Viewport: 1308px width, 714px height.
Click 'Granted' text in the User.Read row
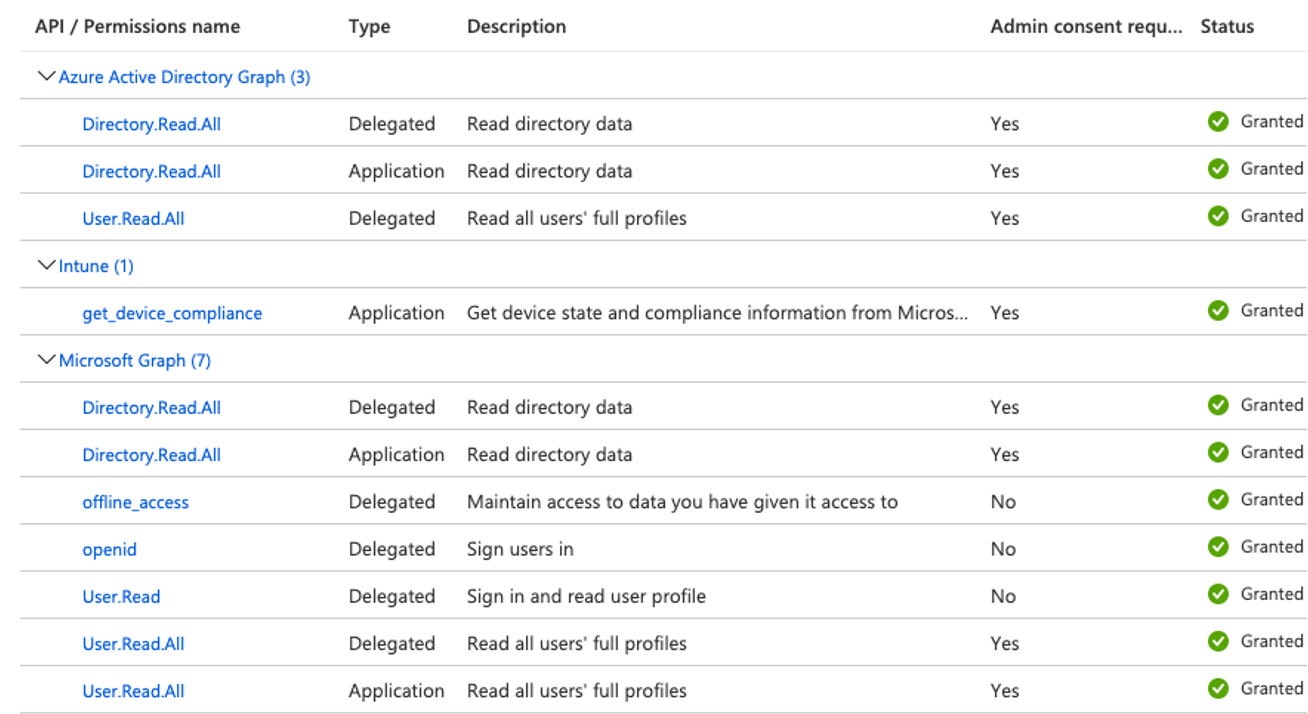pyautogui.click(x=1272, y=594)
